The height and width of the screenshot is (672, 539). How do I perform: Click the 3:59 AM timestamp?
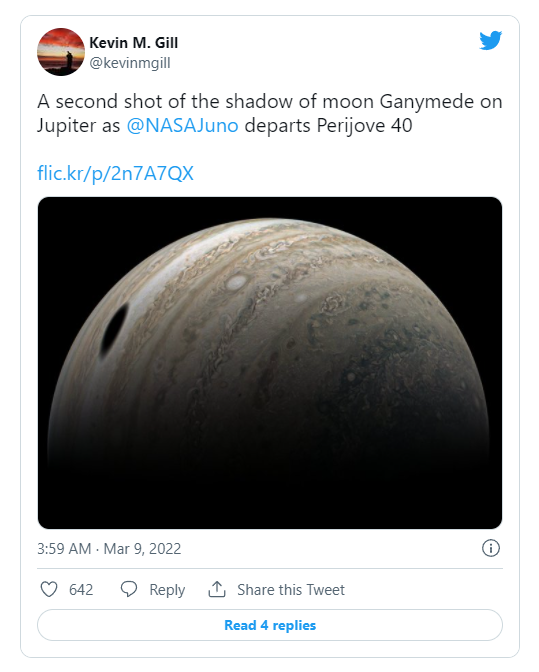point(64,549)
